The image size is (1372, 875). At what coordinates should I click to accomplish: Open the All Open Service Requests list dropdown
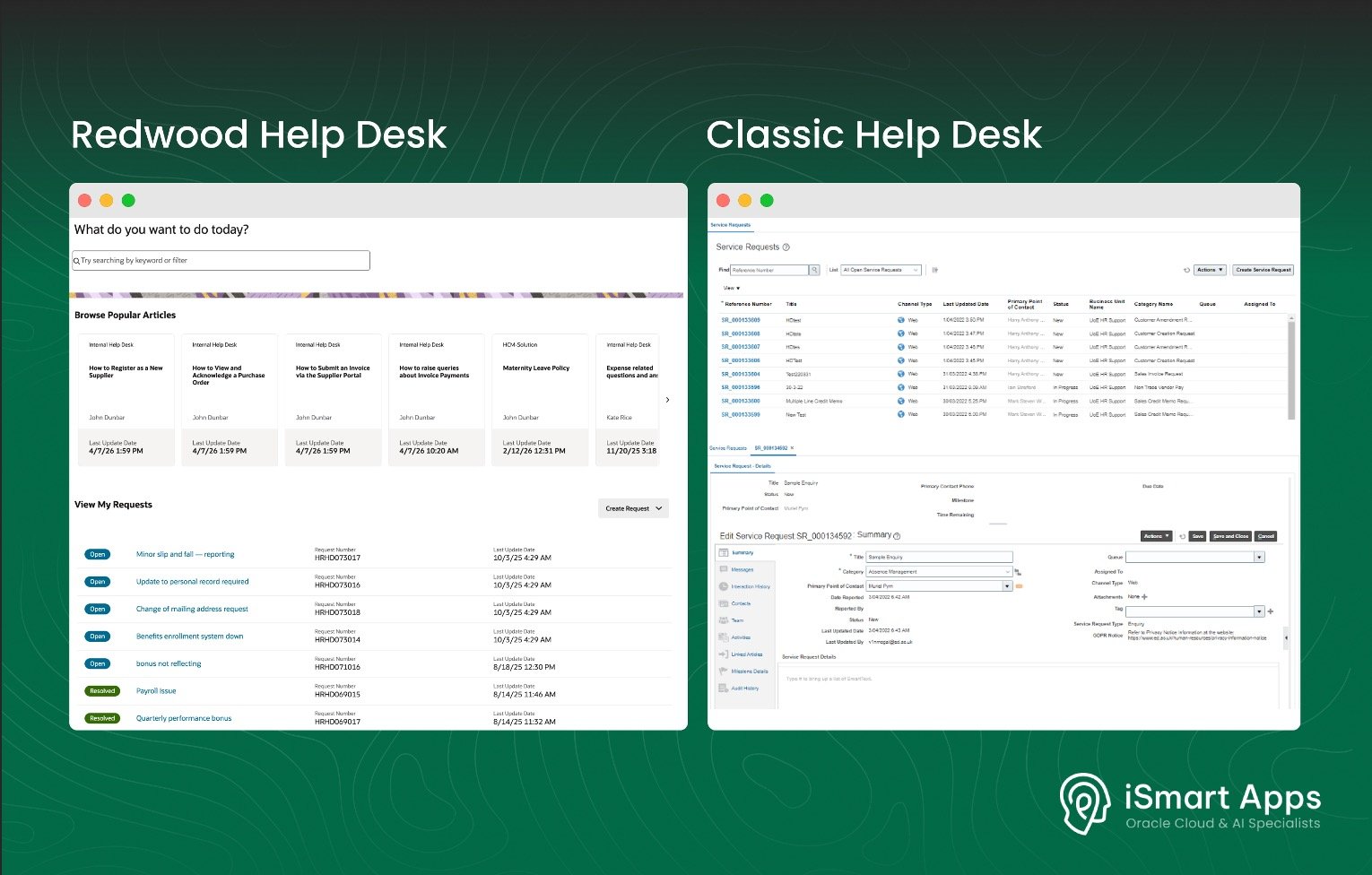(x=881, y=270)
